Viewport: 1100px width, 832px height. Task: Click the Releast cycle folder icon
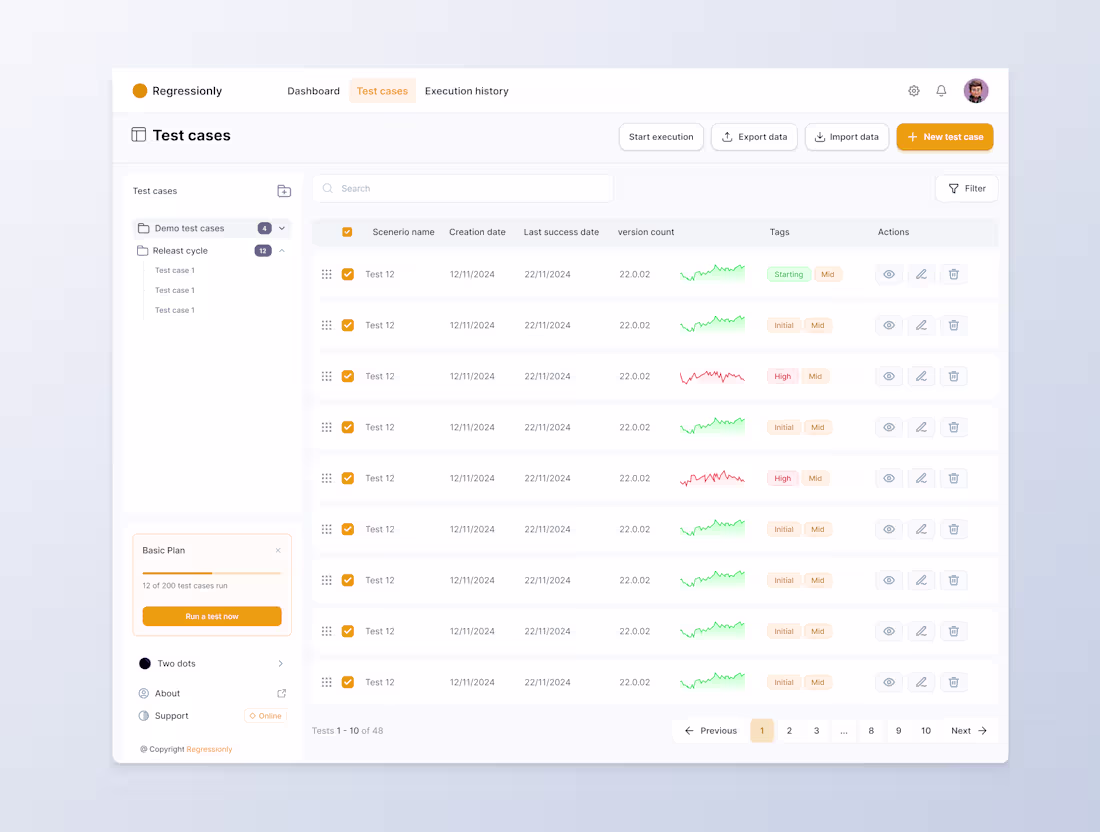click(142, 250)
